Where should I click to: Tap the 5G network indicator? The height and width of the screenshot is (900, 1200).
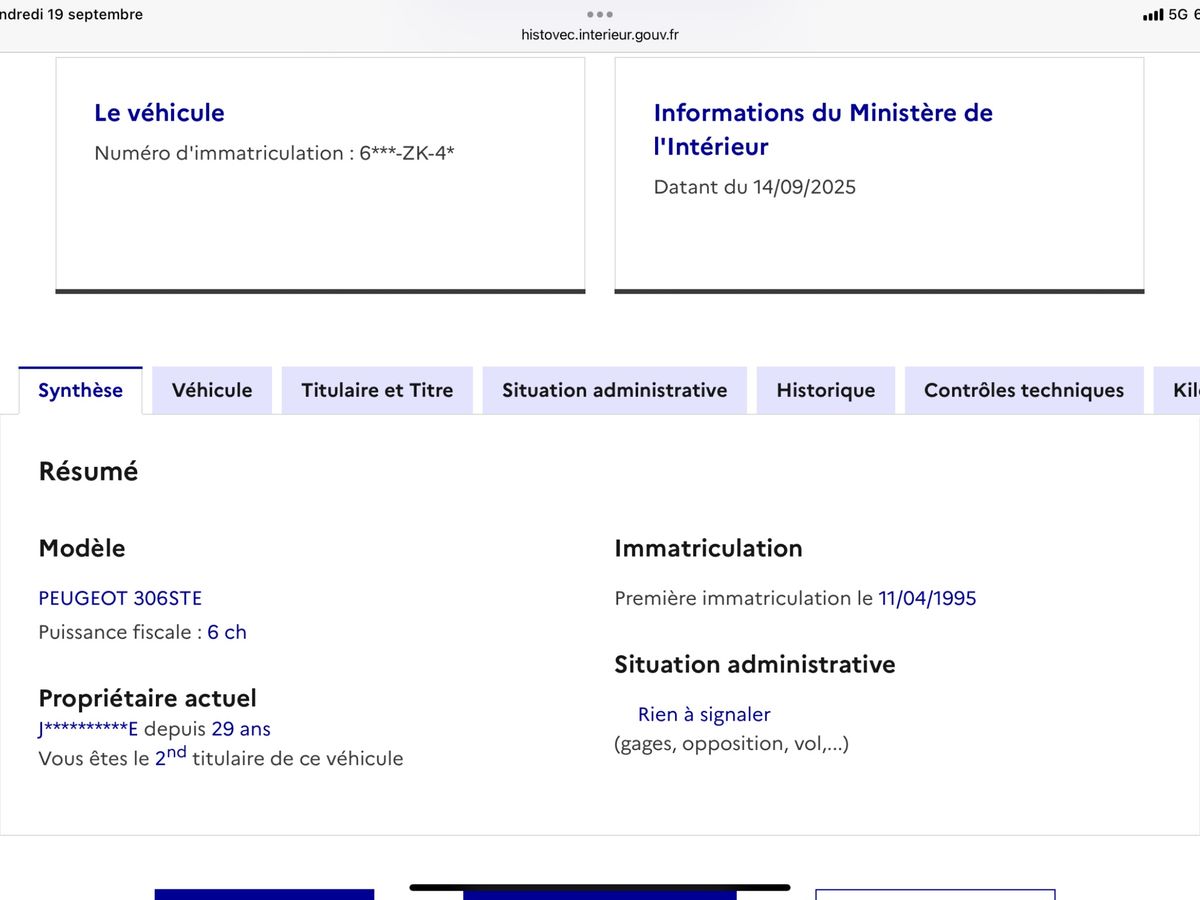coord(1178,14)
